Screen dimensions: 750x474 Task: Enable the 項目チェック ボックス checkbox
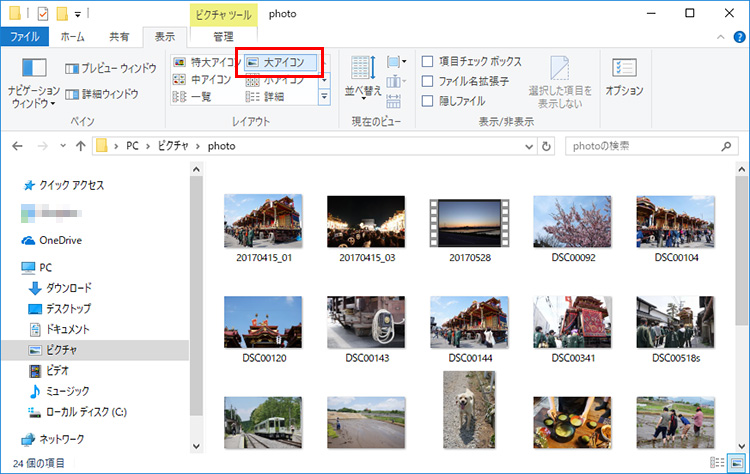(x=428, y=62)
